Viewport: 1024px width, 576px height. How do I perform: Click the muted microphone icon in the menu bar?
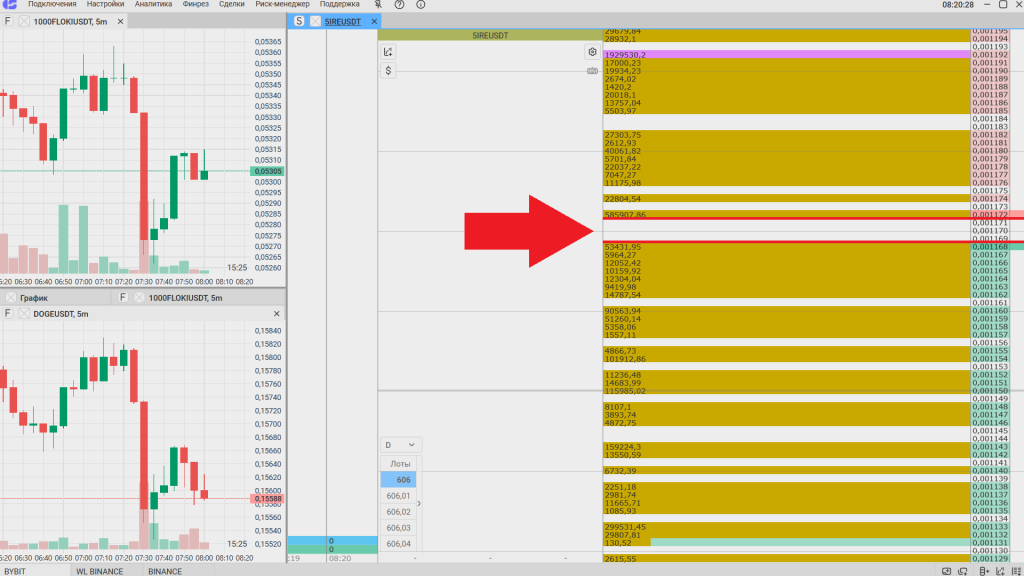click(x=378, y=5)
